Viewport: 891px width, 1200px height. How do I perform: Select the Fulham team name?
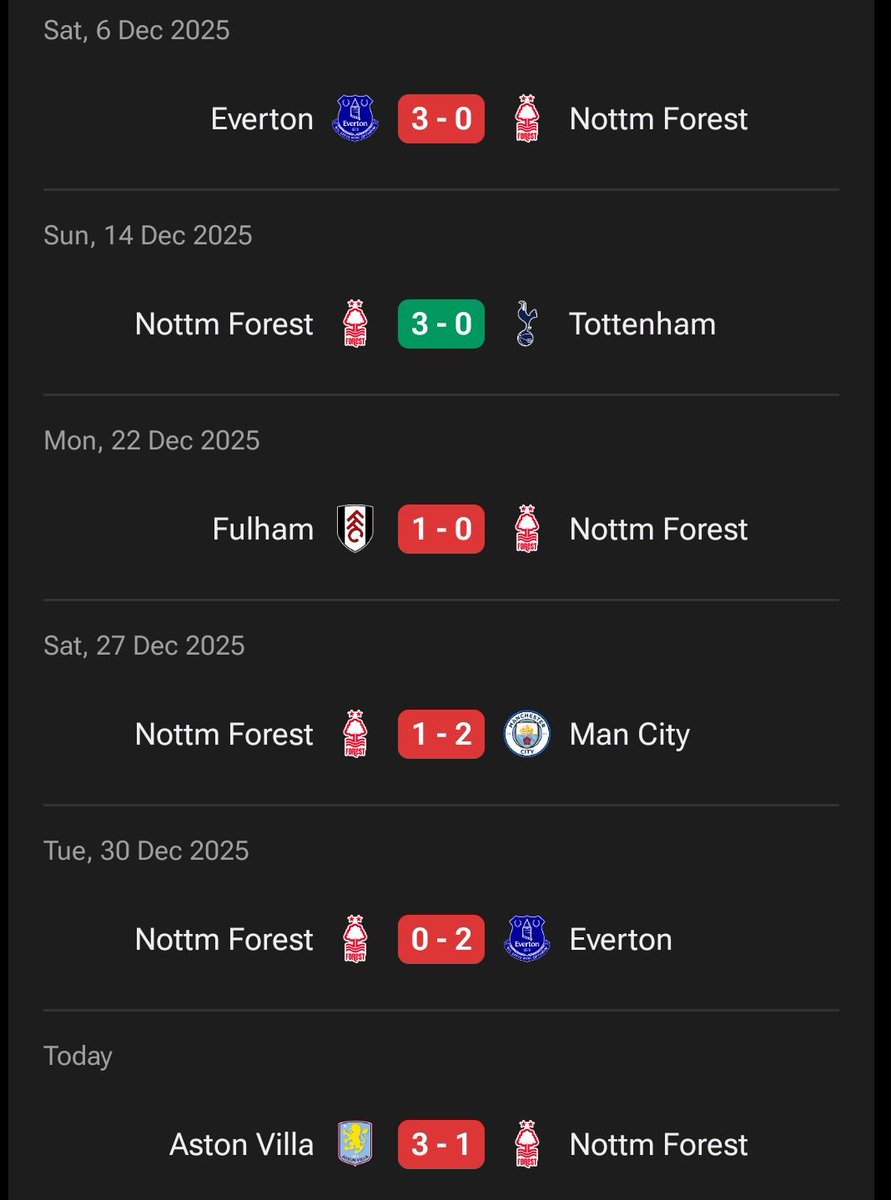263,529
